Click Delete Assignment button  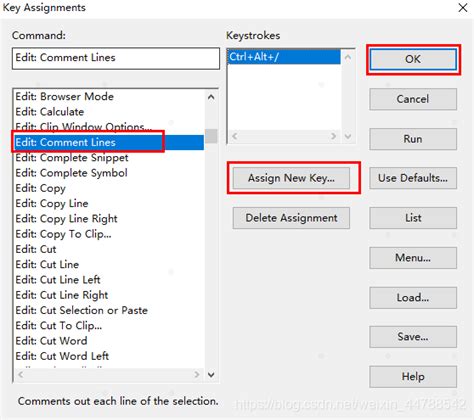(x=291, y=218)
